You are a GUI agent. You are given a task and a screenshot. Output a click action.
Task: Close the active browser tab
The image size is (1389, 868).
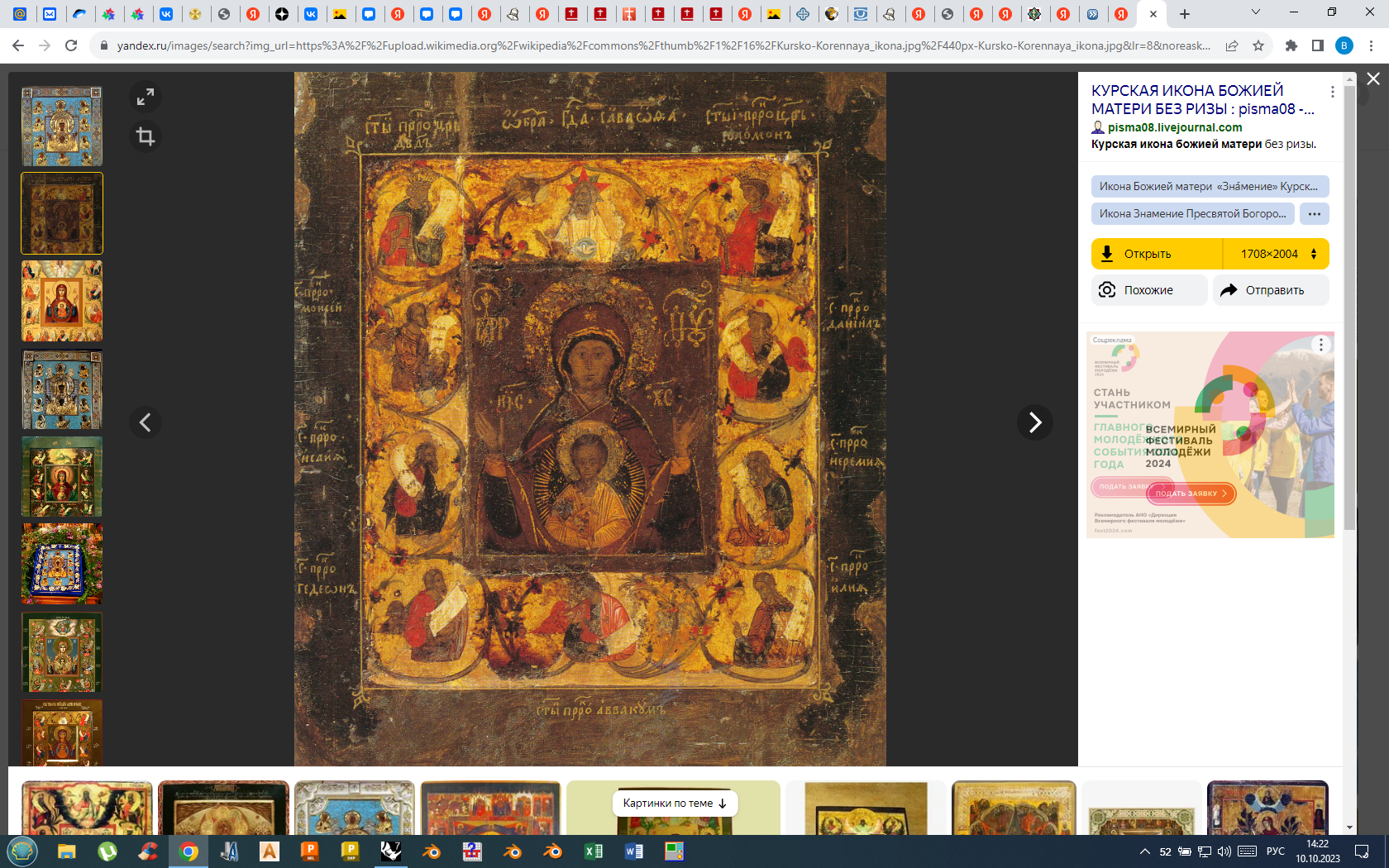click(1153, 14)
